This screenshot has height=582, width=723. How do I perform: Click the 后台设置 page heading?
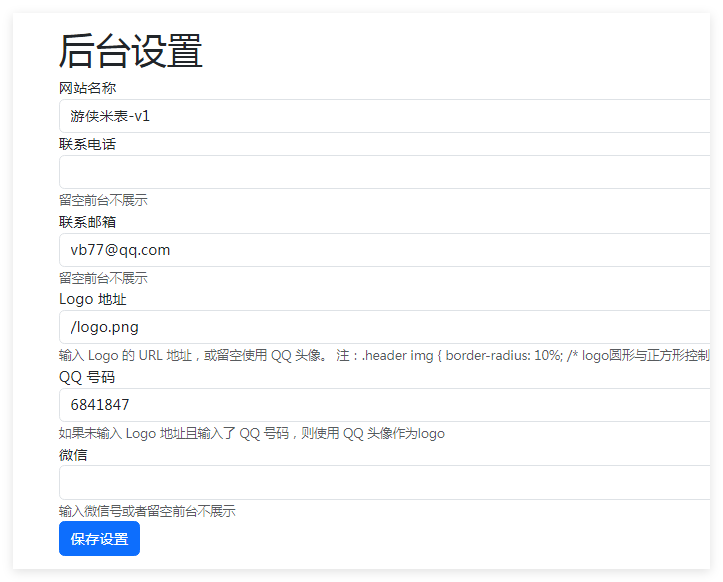pos(131,51)
